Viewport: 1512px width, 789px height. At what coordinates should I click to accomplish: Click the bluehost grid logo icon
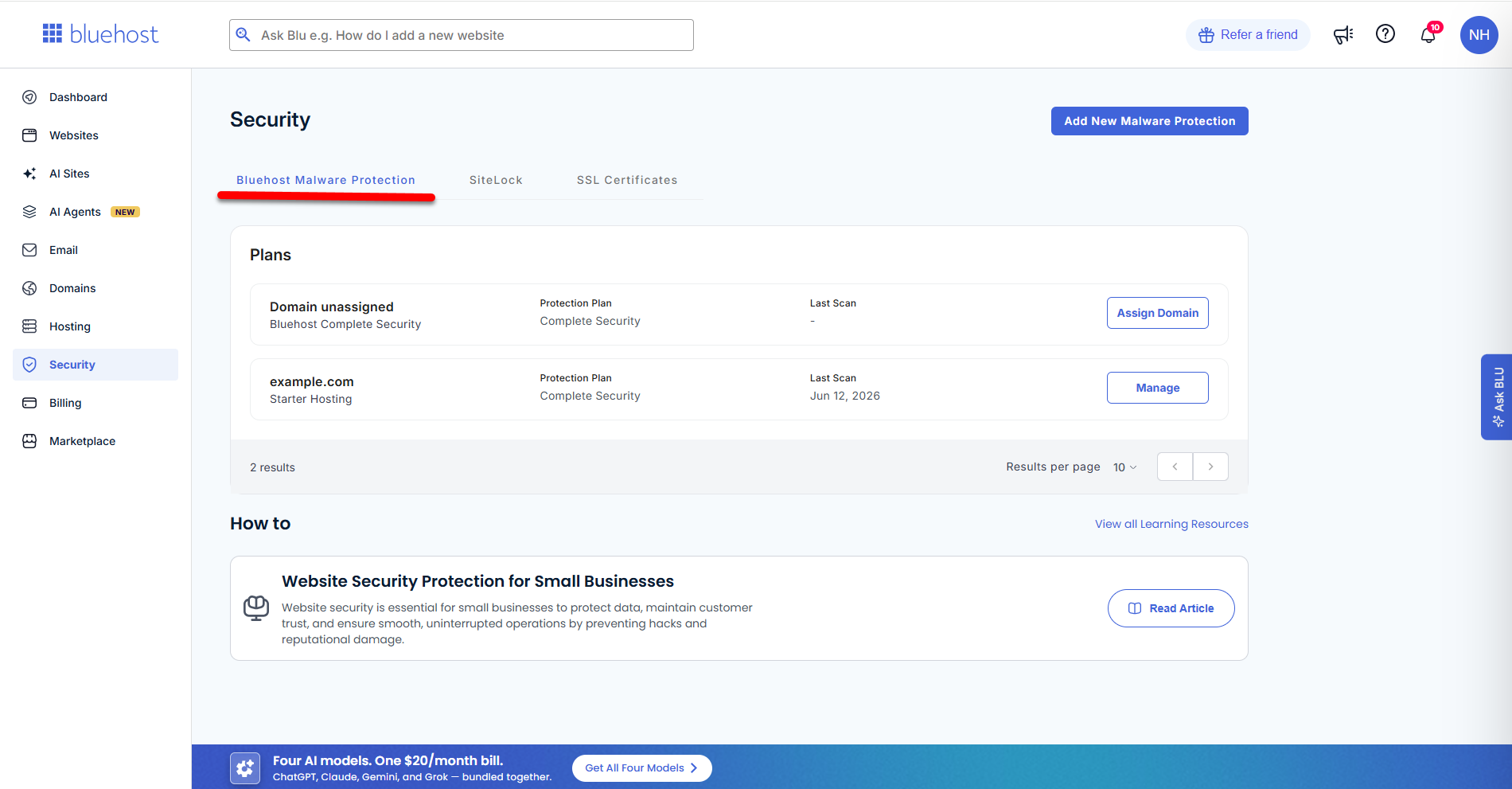click(x=53, y=33)
